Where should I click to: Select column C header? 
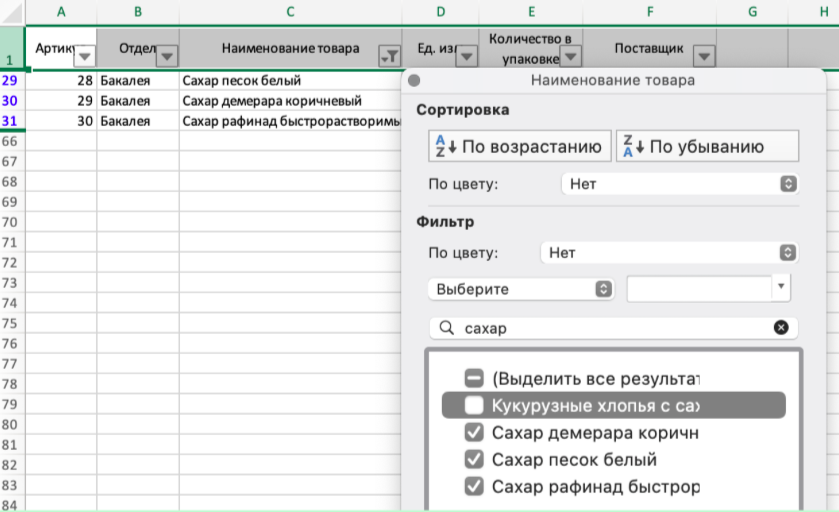[x=291, y=12]
